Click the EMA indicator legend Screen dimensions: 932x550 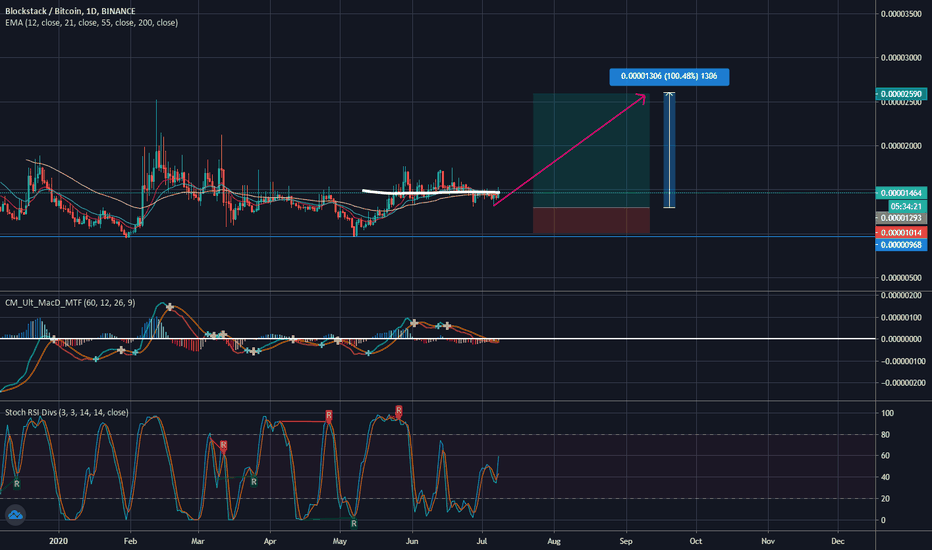pyautogui.click(x=92, y=23)
